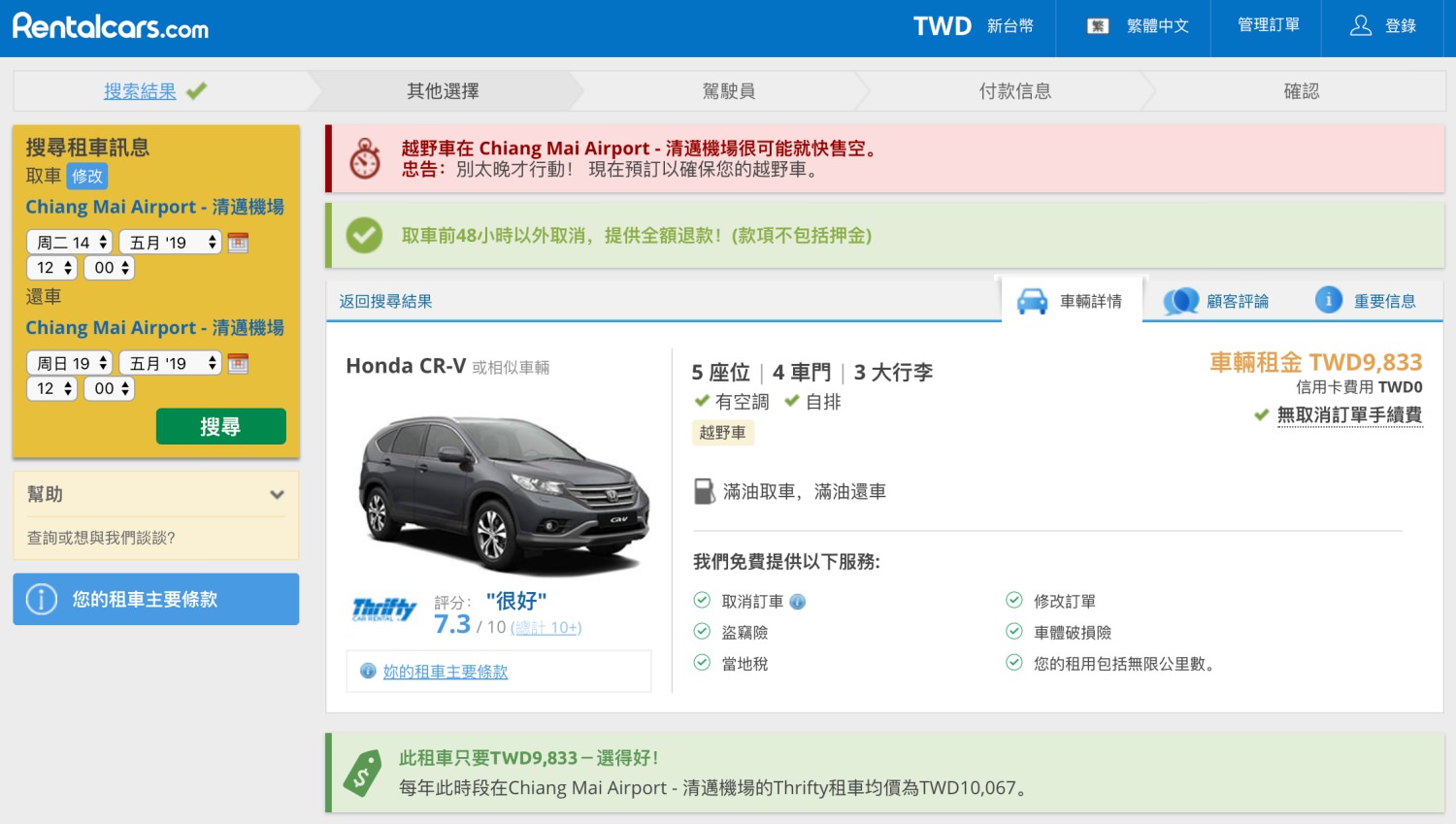Select the 駕駛員 step

tap(729, 91)
